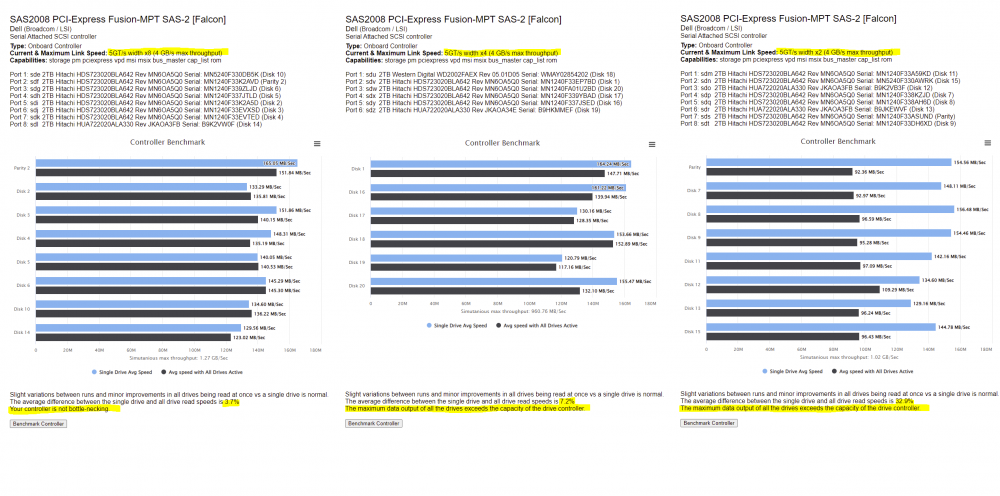Screen dimensions: 1000x496
Task: Click 'Controller Benchmark' title in x4 chart
Action: point(503,143)
